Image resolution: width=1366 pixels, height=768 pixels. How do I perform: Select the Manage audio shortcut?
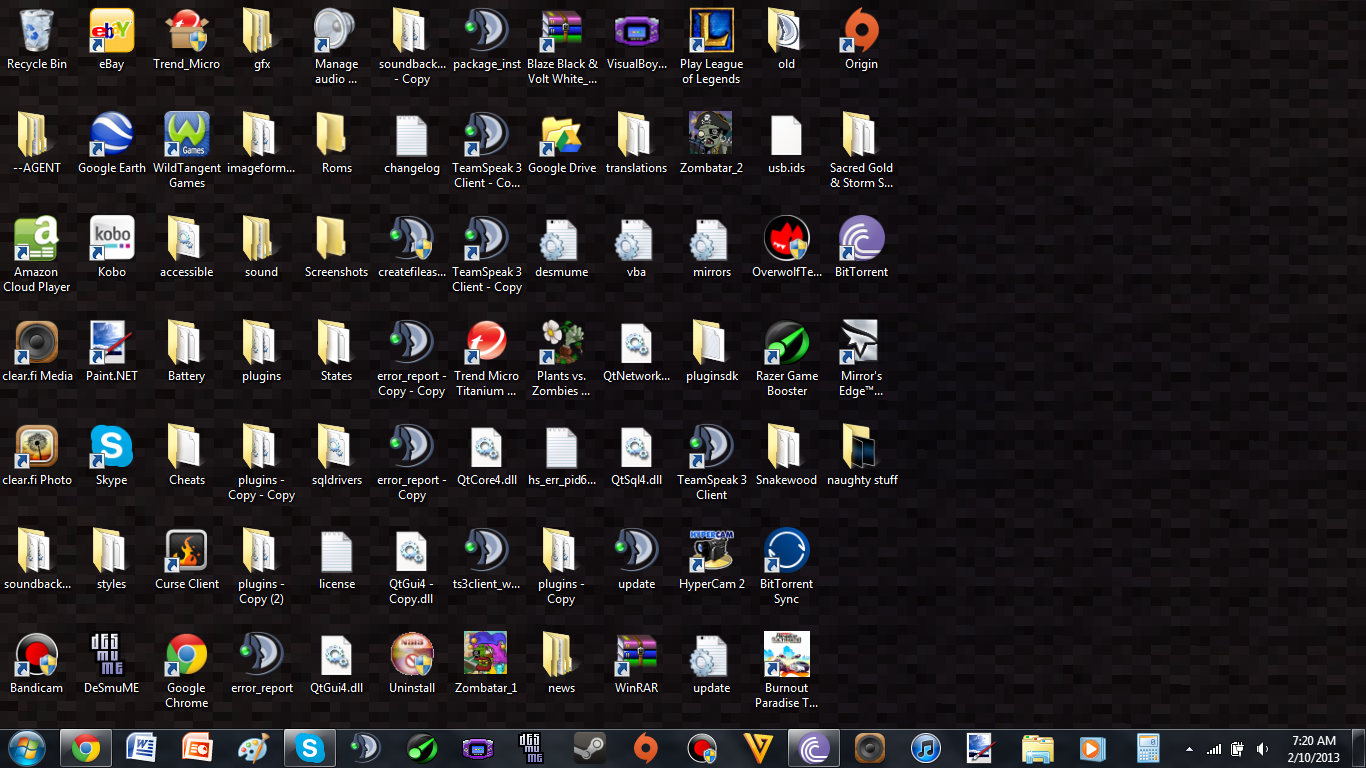(337, 47)
